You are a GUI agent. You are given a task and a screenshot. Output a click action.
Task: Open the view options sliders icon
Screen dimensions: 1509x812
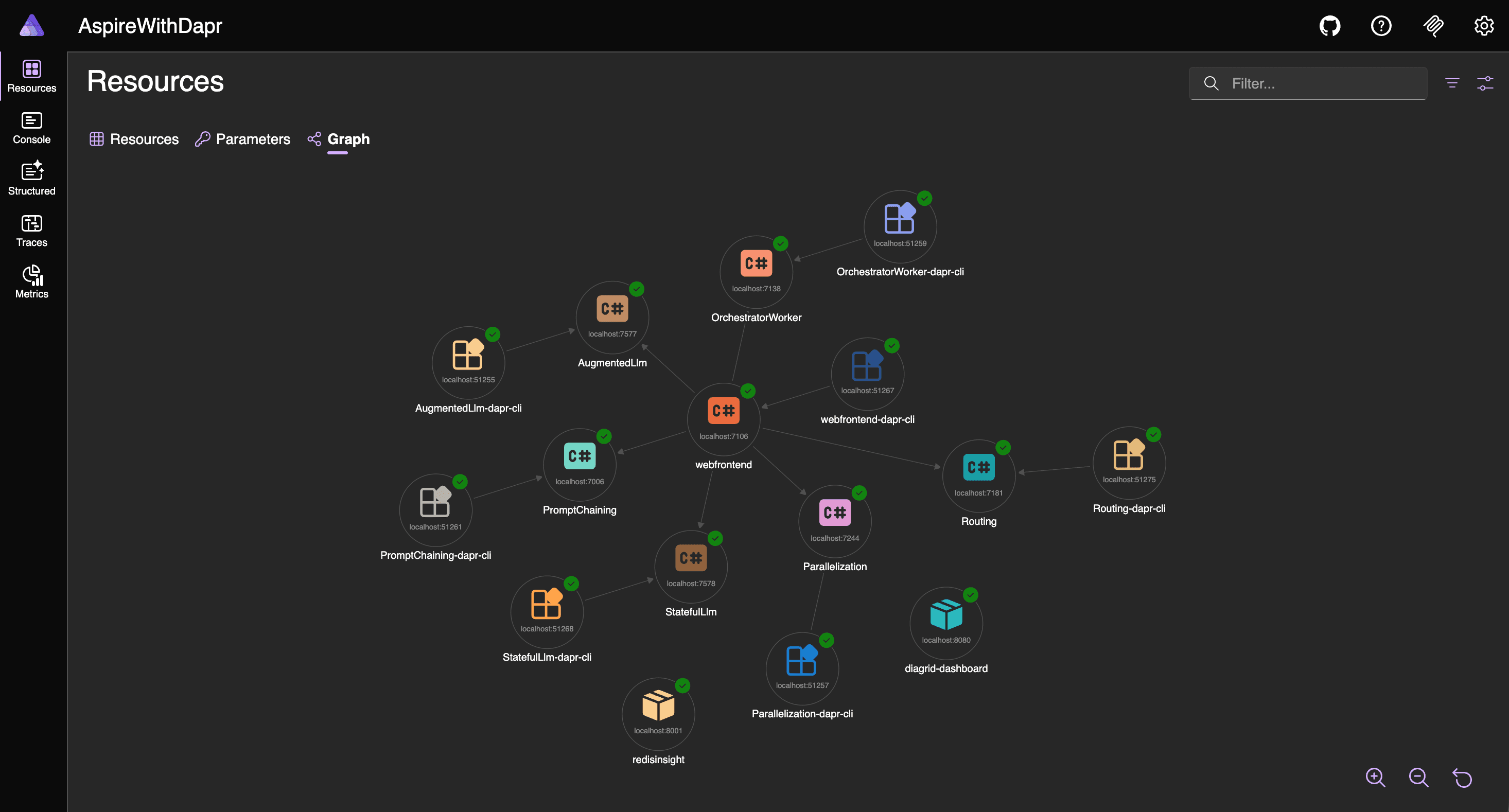click(1484, 83)
